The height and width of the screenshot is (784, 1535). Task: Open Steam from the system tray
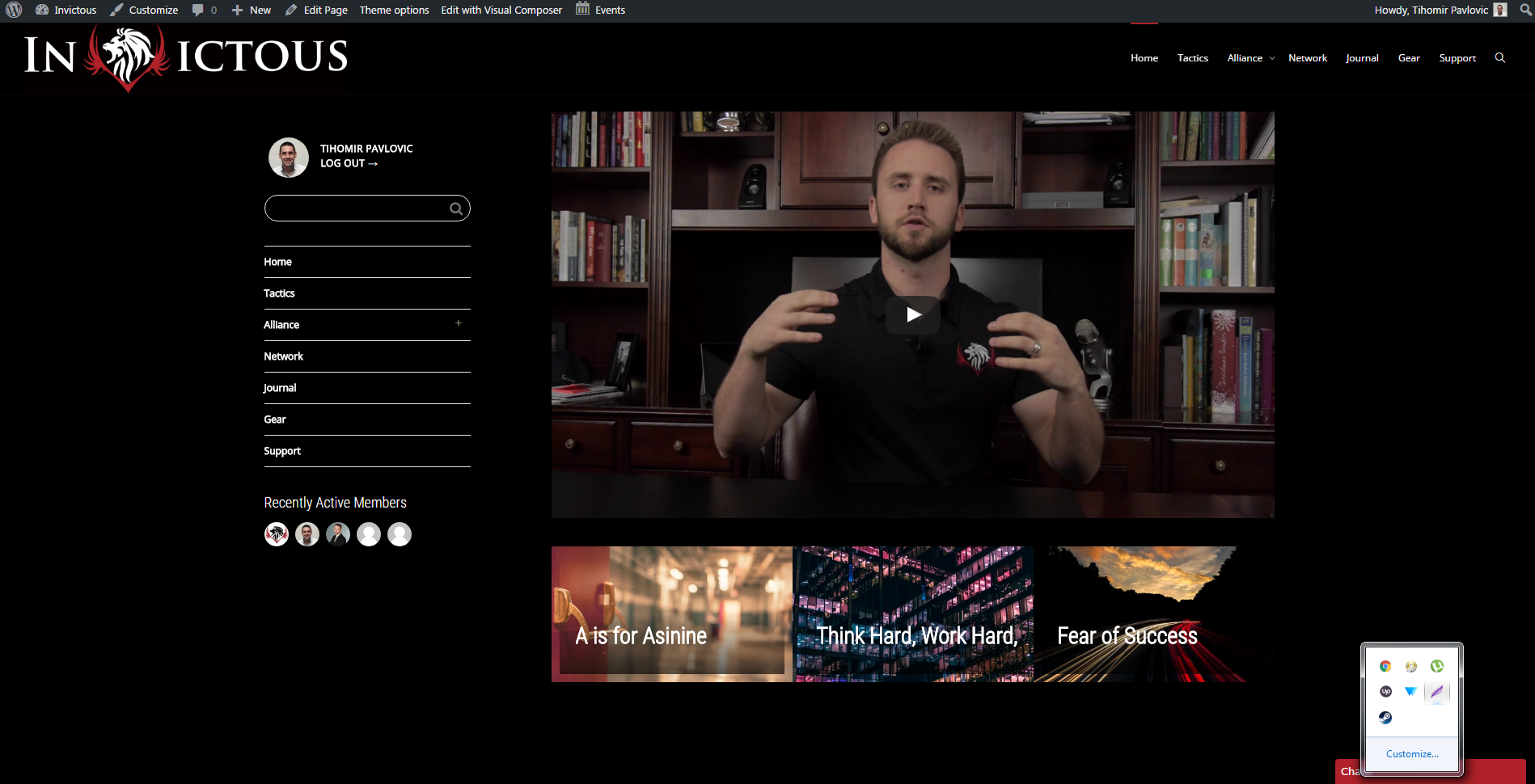[1385, 717]
